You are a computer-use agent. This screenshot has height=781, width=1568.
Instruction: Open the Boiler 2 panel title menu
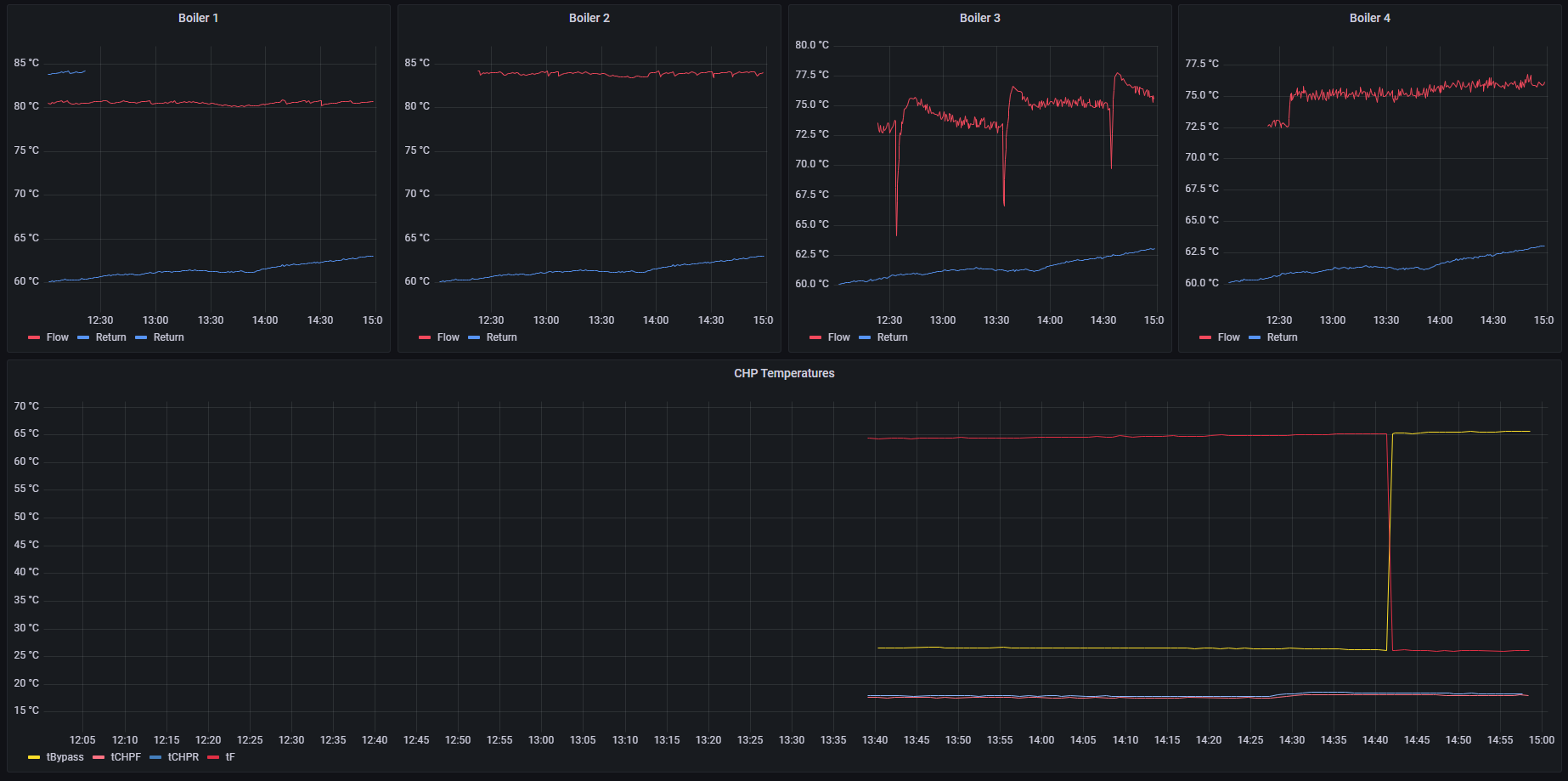tap(589, 18)
